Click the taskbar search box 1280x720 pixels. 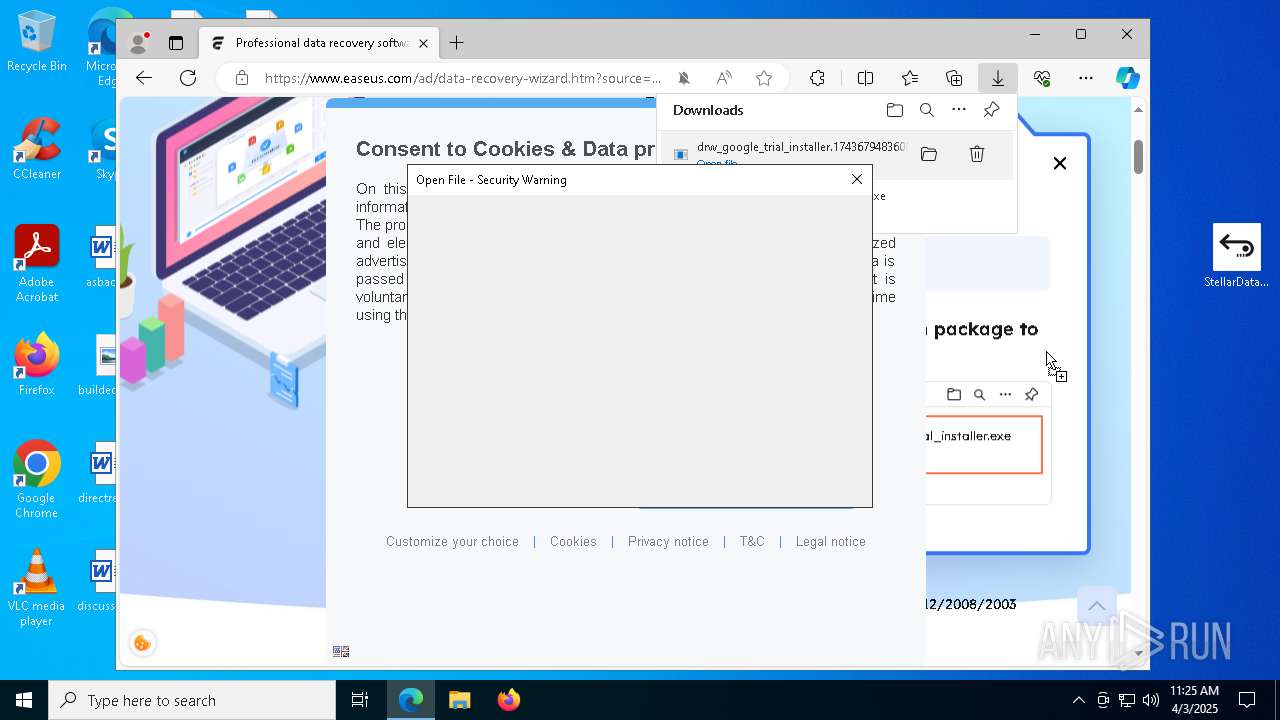[x=192, y=700]
